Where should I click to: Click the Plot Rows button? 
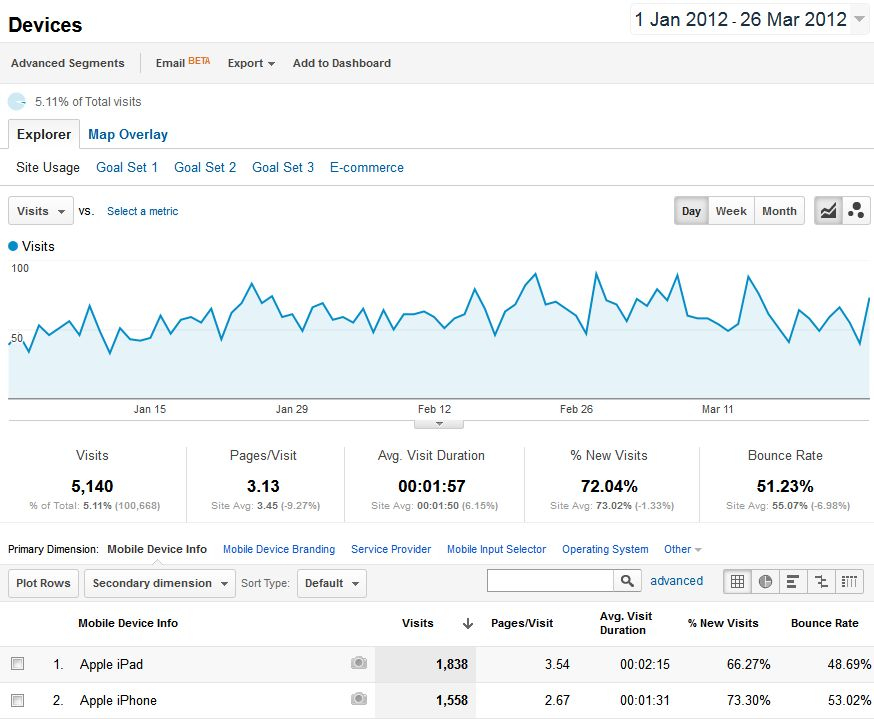tap(43, 583)
